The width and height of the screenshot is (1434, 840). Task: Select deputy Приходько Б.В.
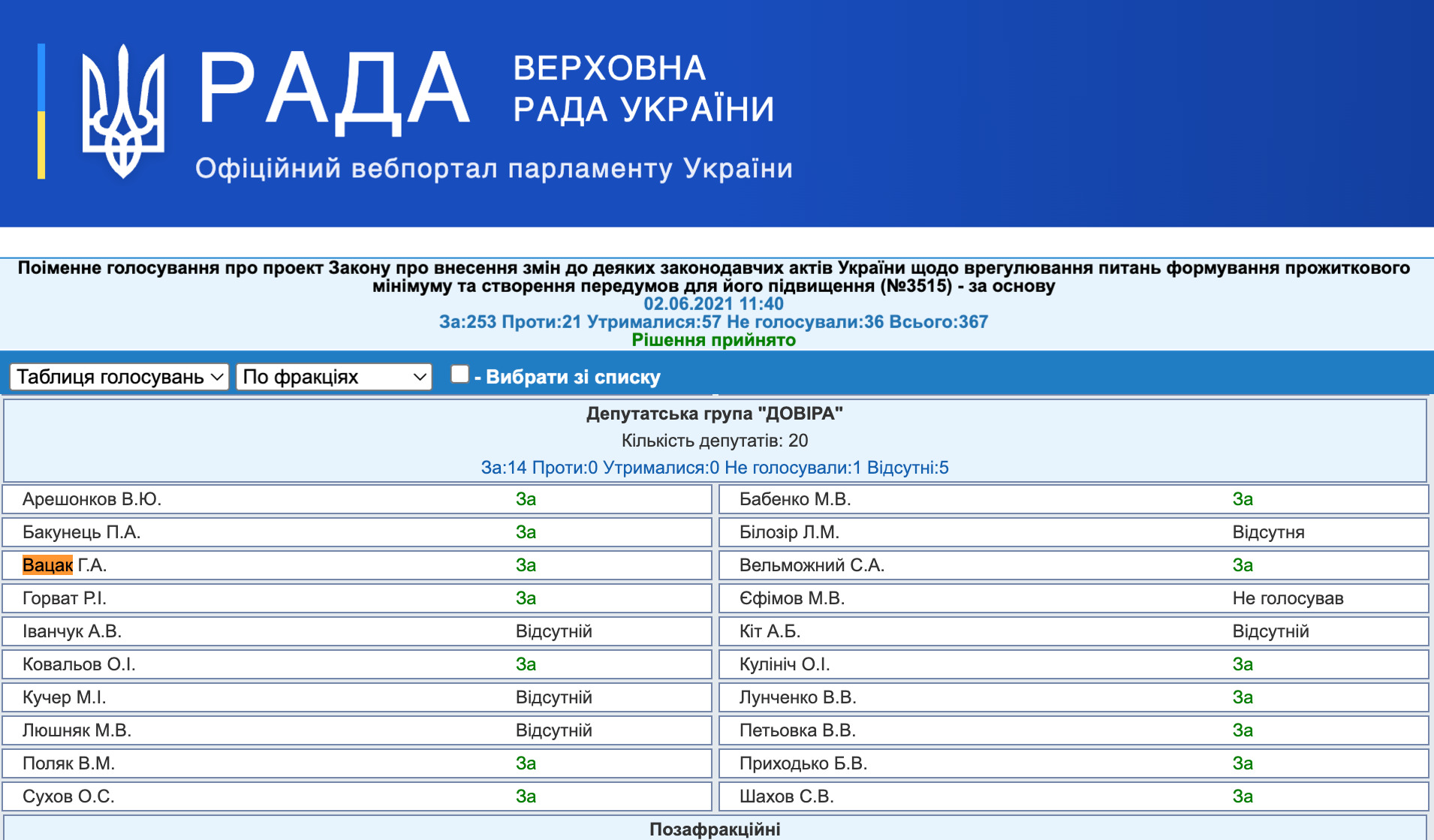point(803,763)
